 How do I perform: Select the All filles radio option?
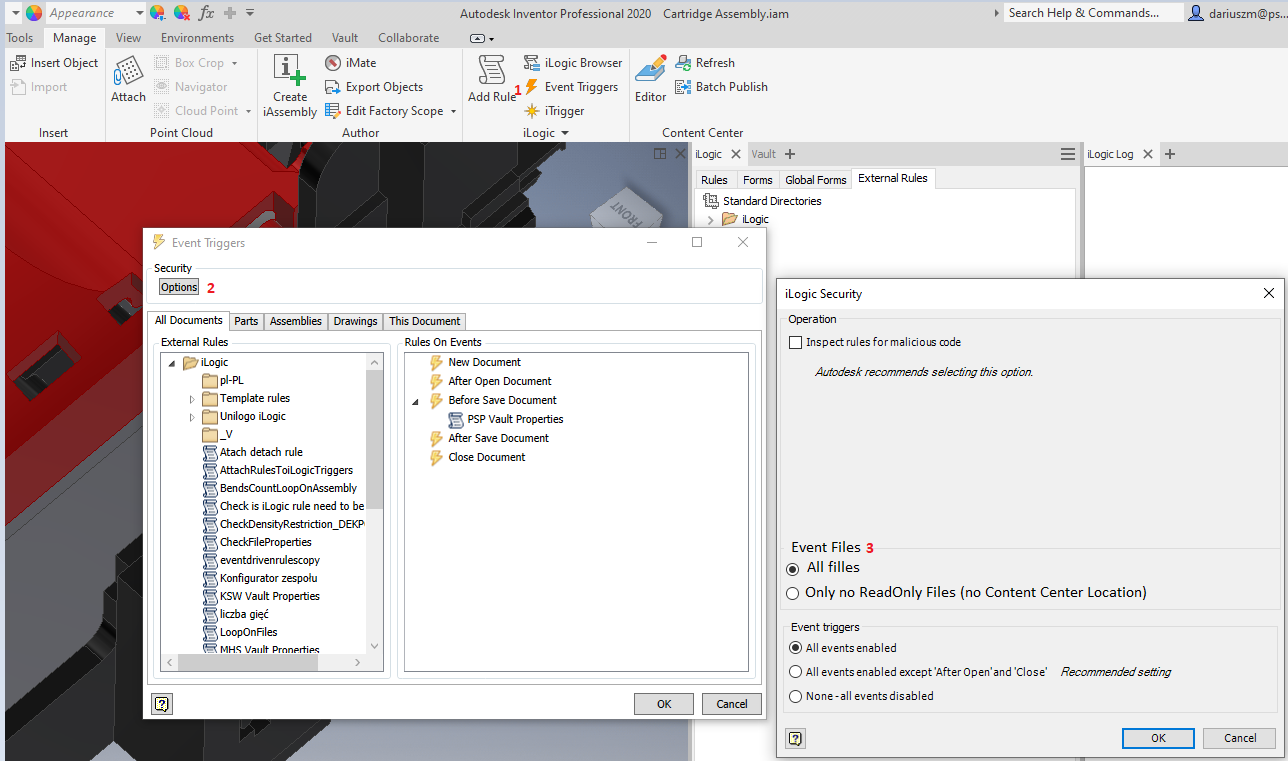(x=793, y=568)
